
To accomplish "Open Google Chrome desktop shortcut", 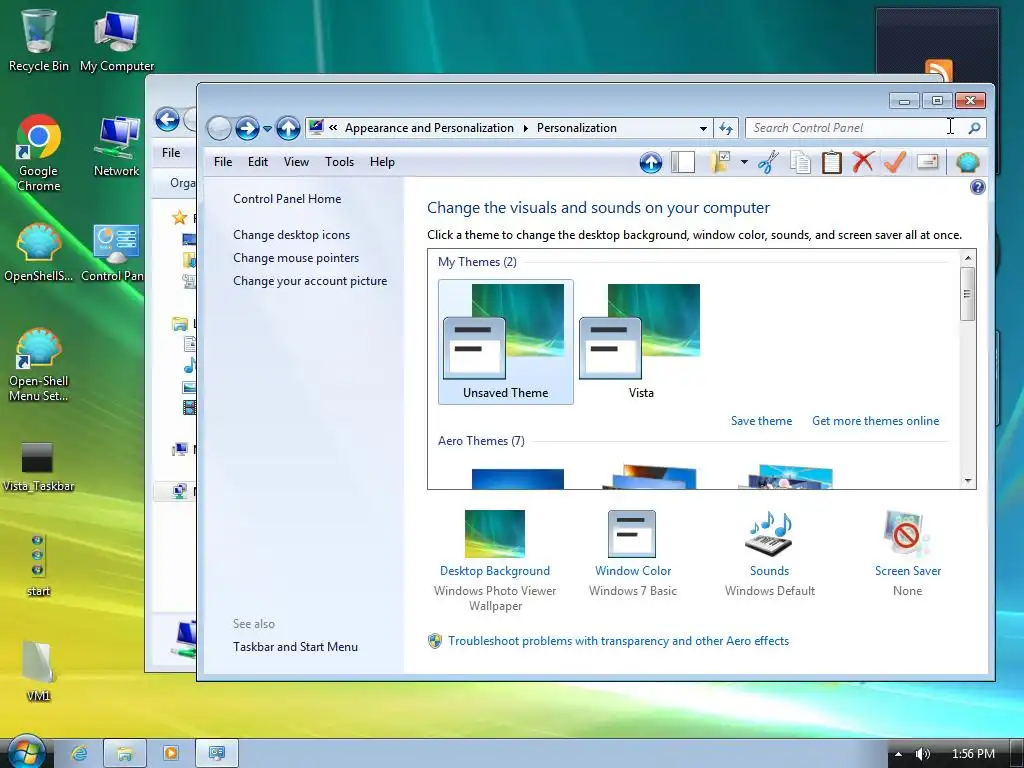I will tap(39, 153).
